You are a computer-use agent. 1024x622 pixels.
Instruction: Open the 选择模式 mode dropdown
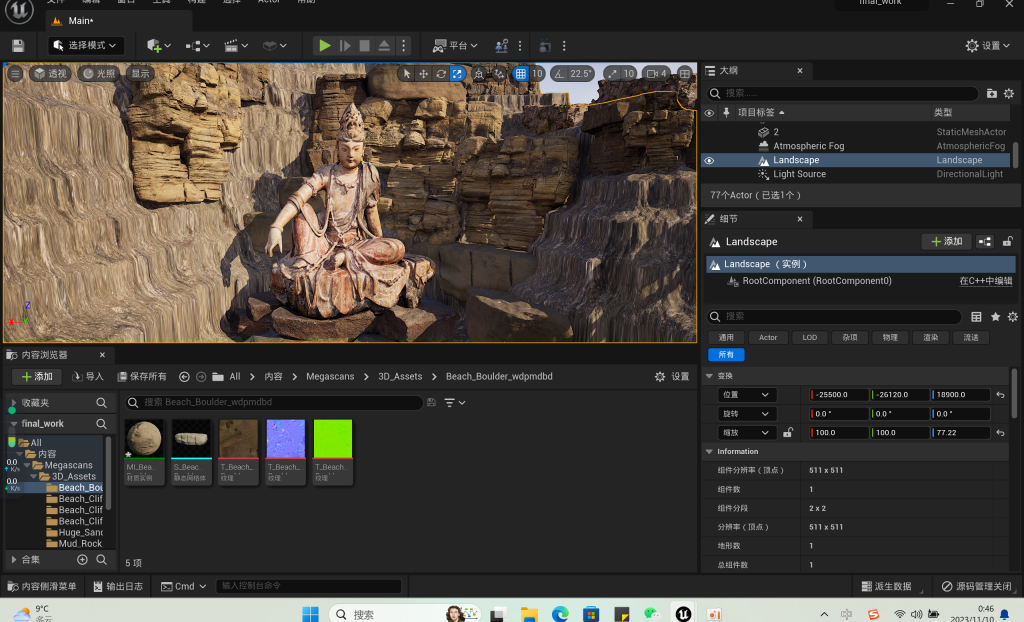click(87, 45)
